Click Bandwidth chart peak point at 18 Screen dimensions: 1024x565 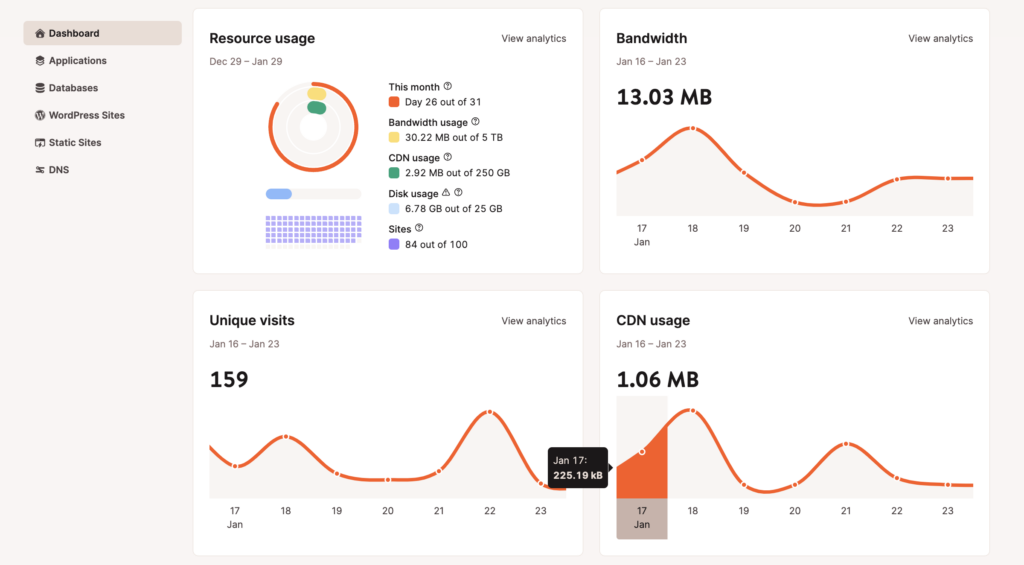click(693, 129)
